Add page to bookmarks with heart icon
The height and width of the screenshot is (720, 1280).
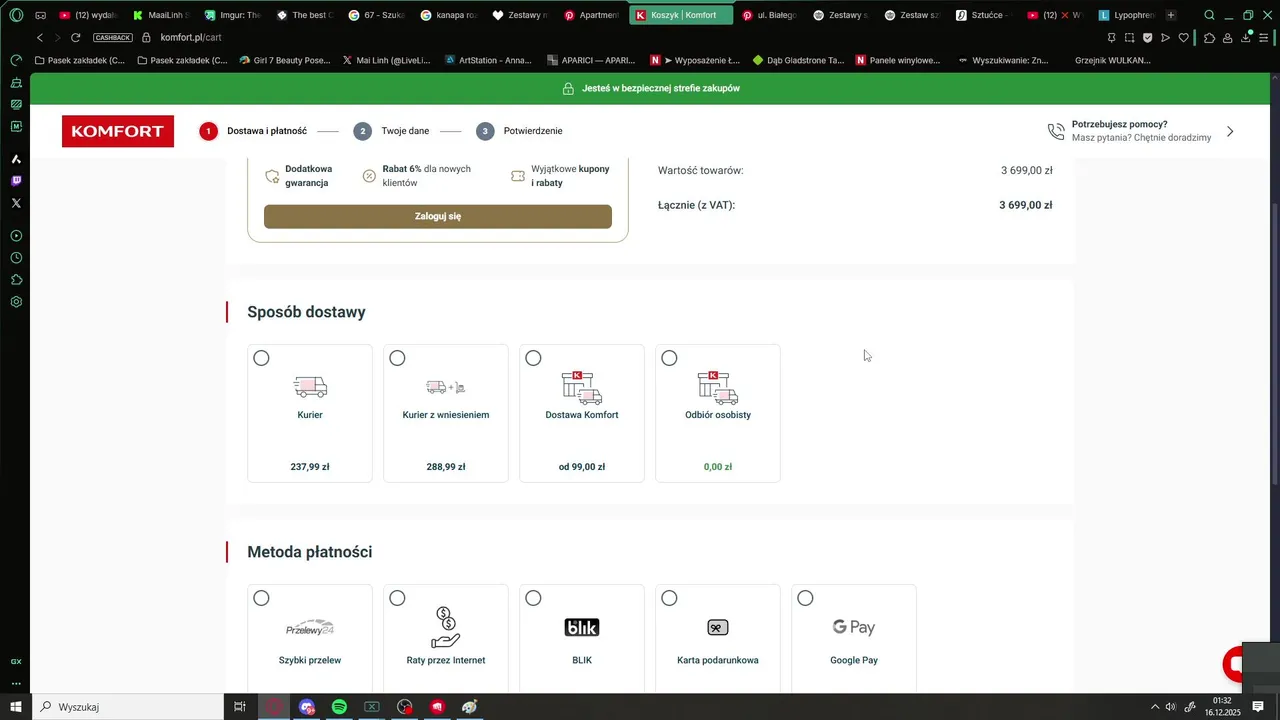point(1183,37)
